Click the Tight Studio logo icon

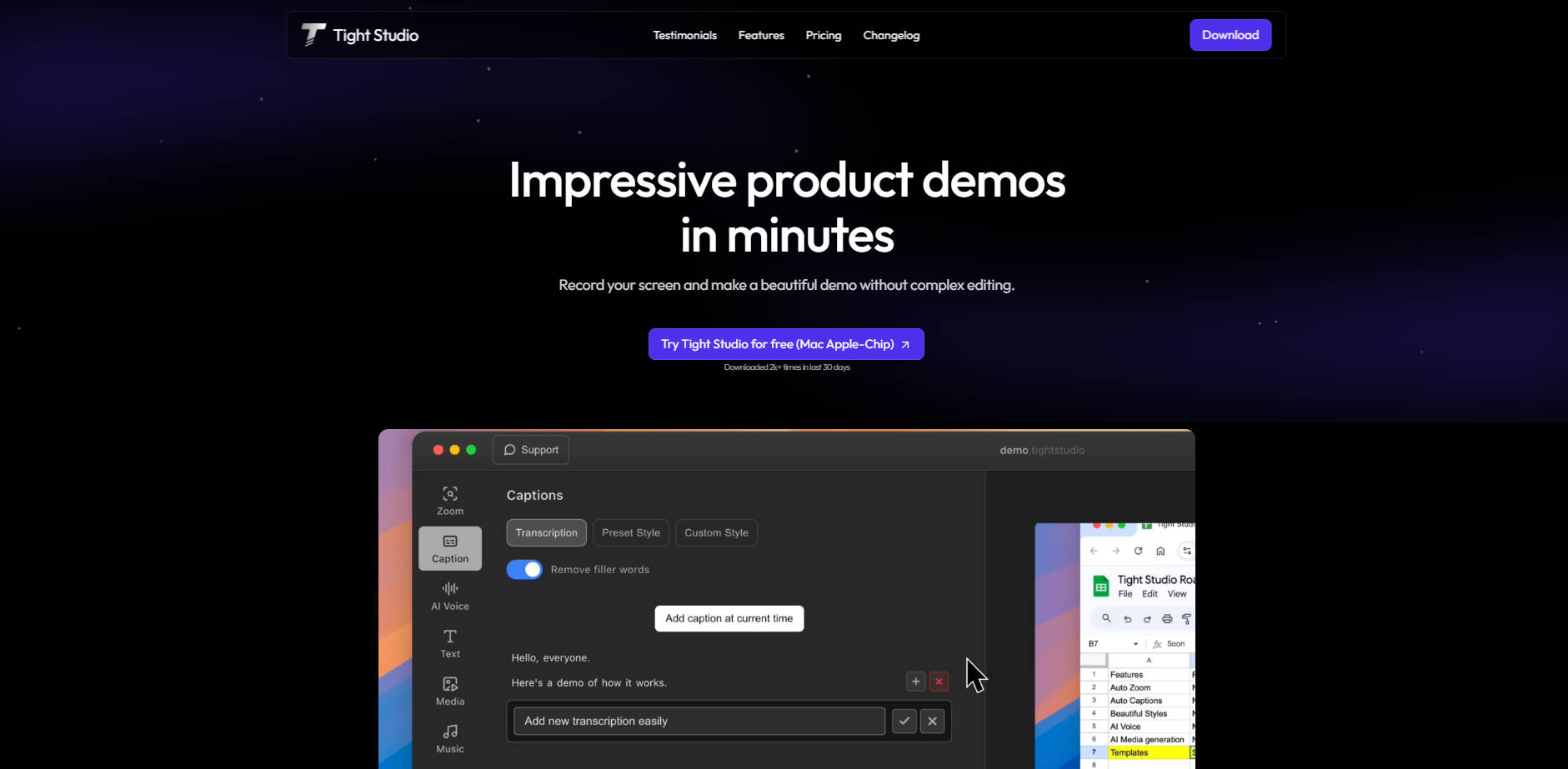coord(313,35)
